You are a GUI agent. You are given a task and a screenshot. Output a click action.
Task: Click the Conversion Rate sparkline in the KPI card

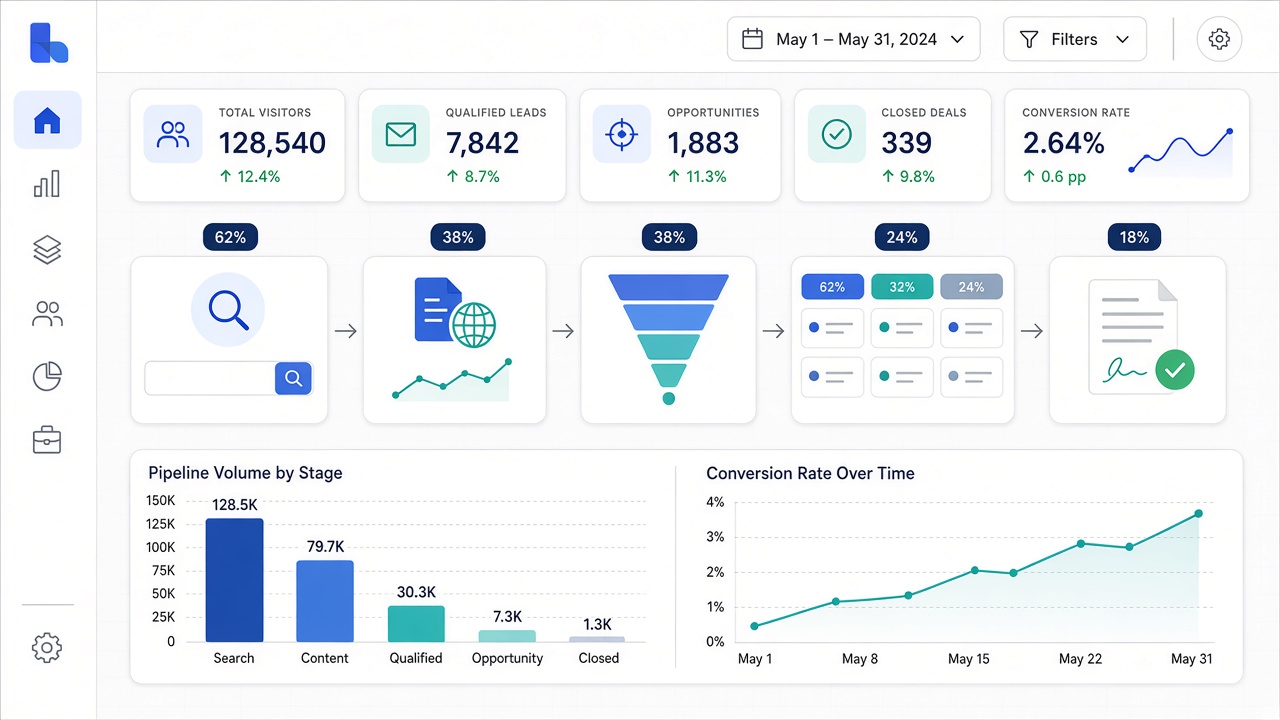click(1181, 152)
